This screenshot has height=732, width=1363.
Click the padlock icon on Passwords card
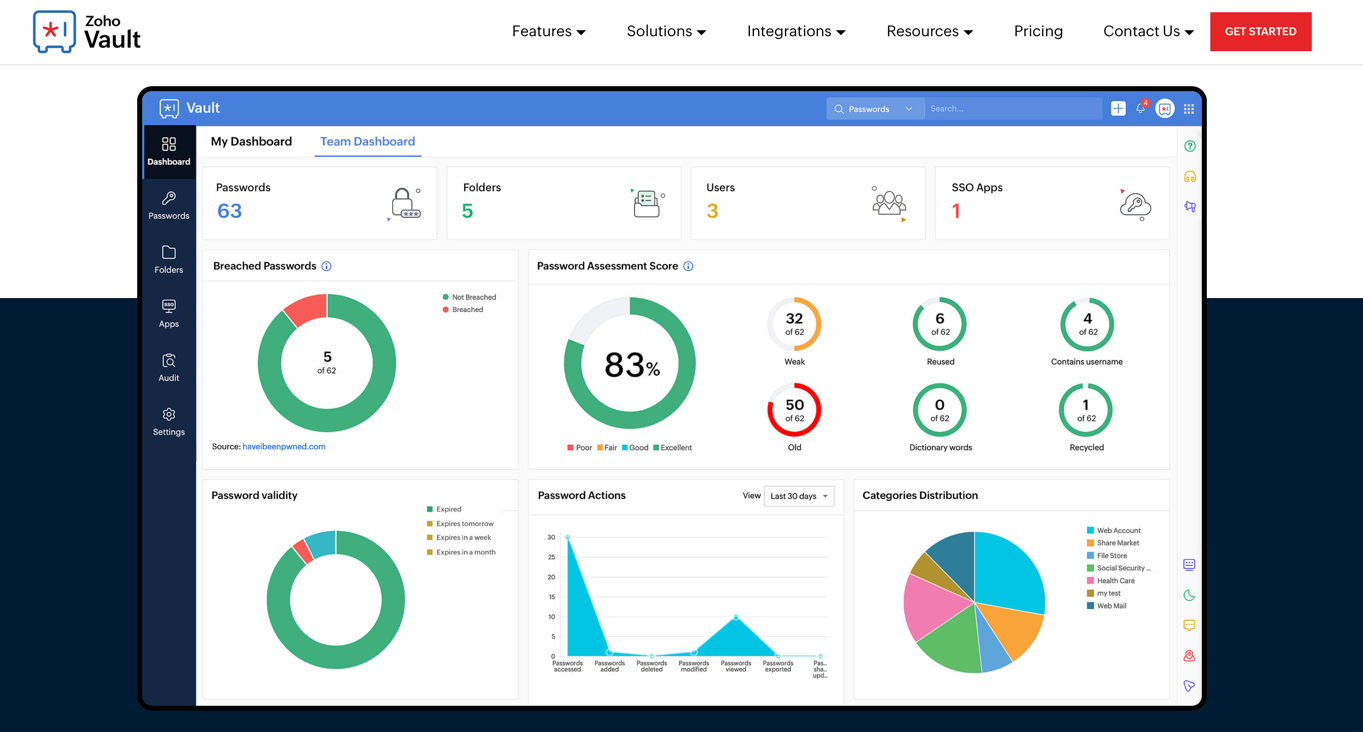click(404, 203)
